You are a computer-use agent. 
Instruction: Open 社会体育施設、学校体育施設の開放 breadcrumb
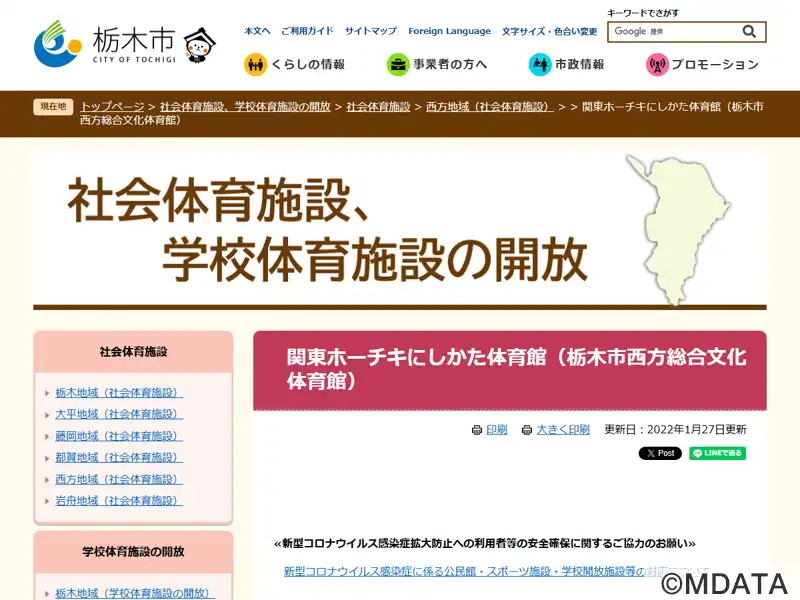(245, 107)
